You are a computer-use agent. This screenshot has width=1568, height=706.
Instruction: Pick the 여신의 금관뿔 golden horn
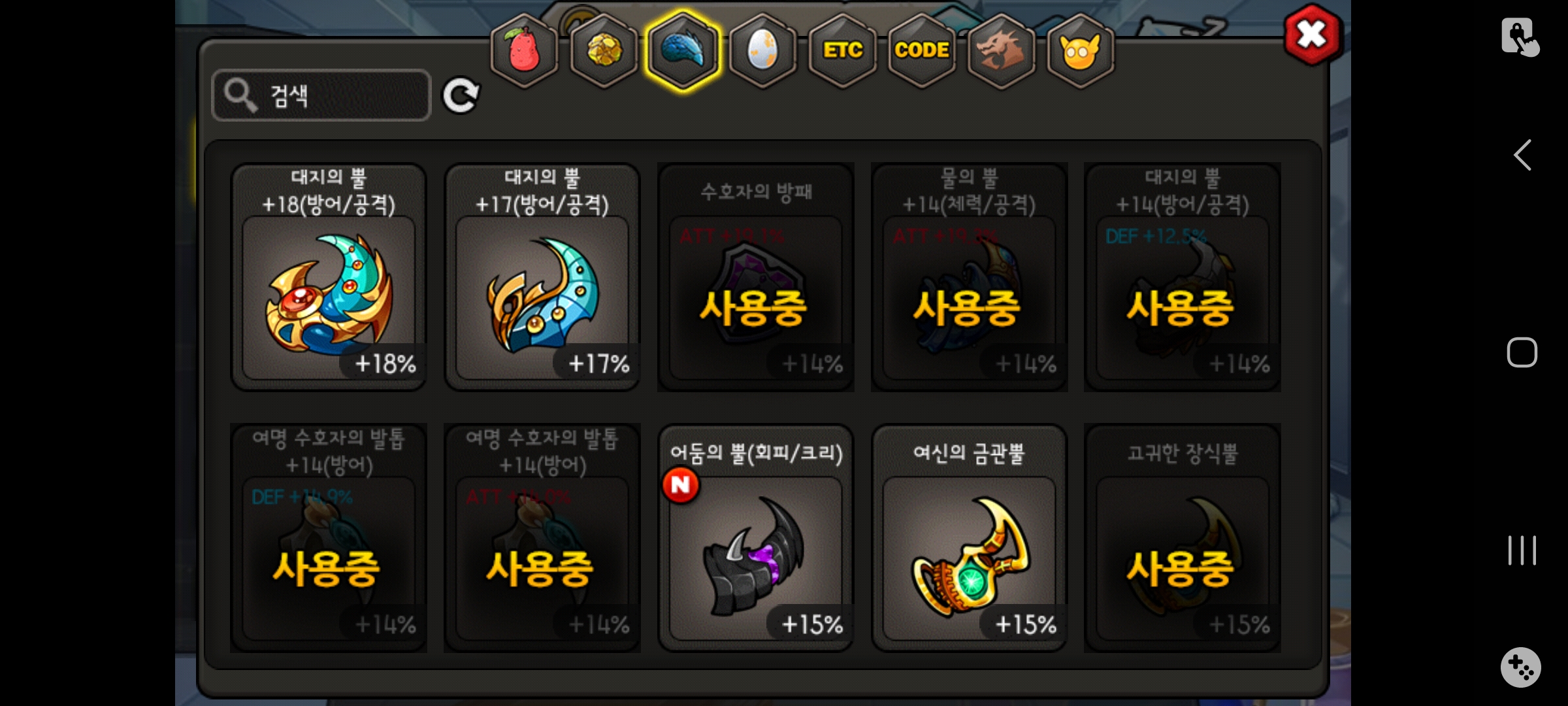pyautogui.click(x=970, y=537)
